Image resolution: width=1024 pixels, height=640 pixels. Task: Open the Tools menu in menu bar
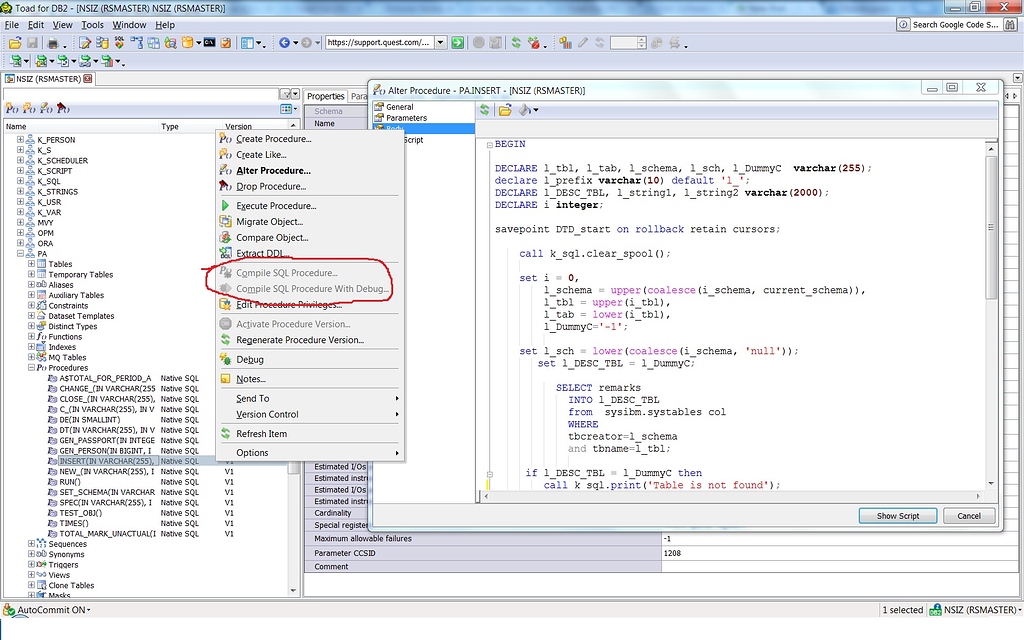point(92,25)
